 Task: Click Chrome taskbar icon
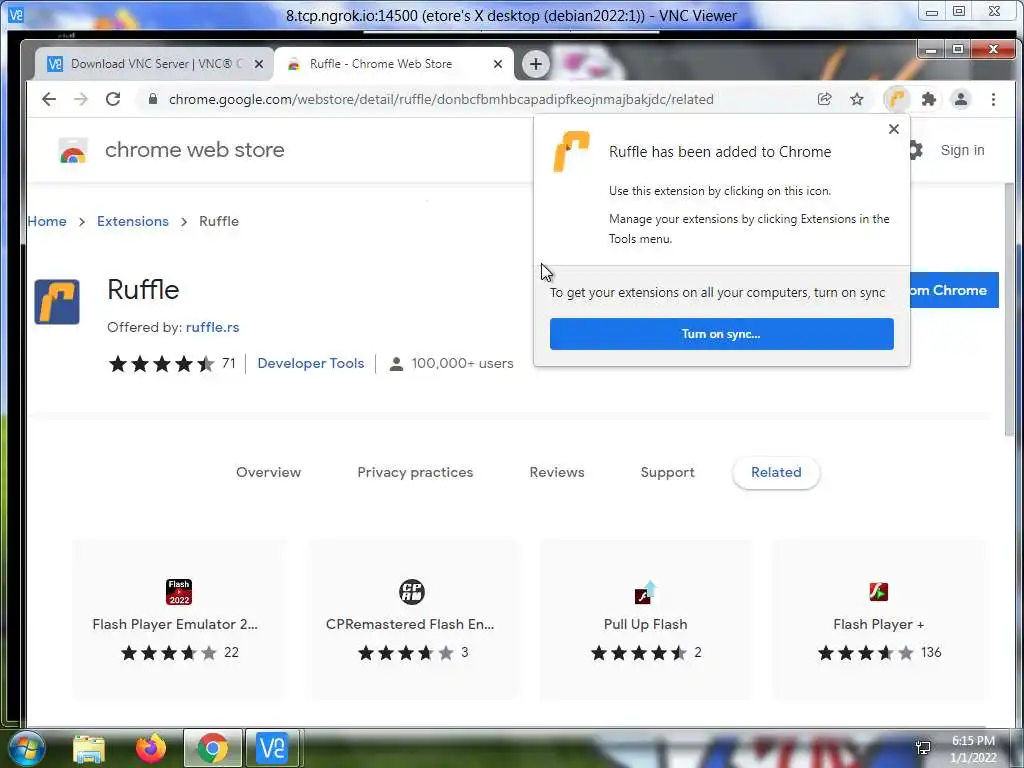tap(213, 748)
